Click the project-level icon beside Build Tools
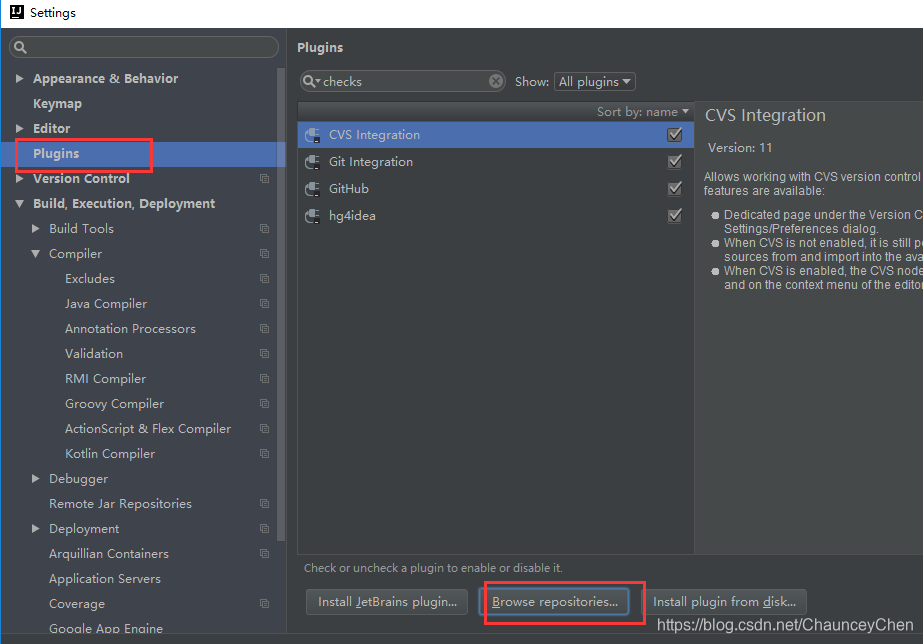This screenshot has width=923, height=644. click(264, 228)
